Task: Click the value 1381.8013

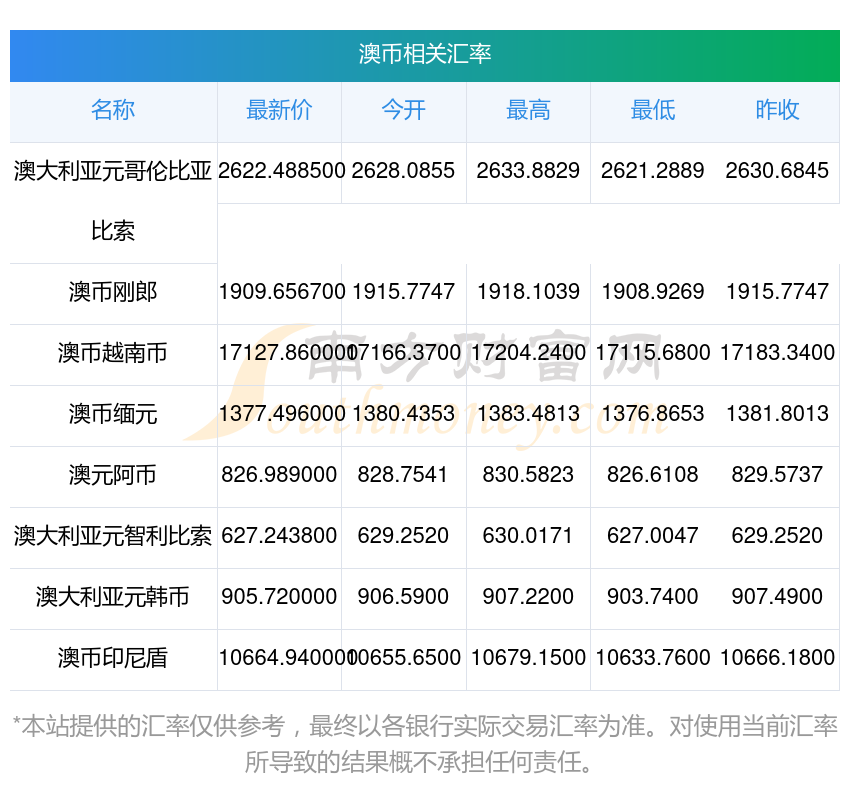Action: point(777,414)
